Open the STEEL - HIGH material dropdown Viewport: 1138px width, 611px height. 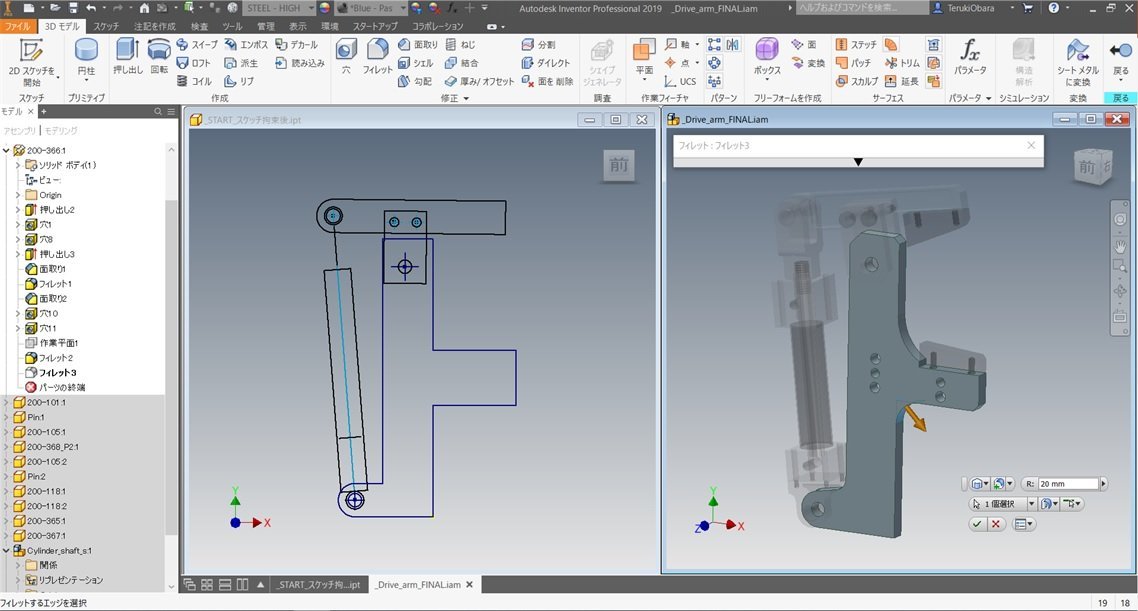[311, 8]
